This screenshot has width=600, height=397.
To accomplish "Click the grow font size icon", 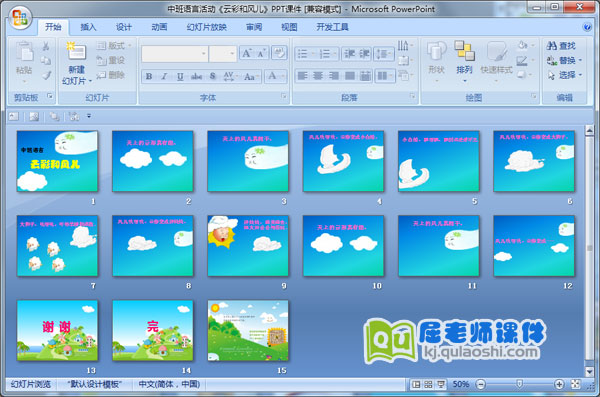I will tap(246, 53).
